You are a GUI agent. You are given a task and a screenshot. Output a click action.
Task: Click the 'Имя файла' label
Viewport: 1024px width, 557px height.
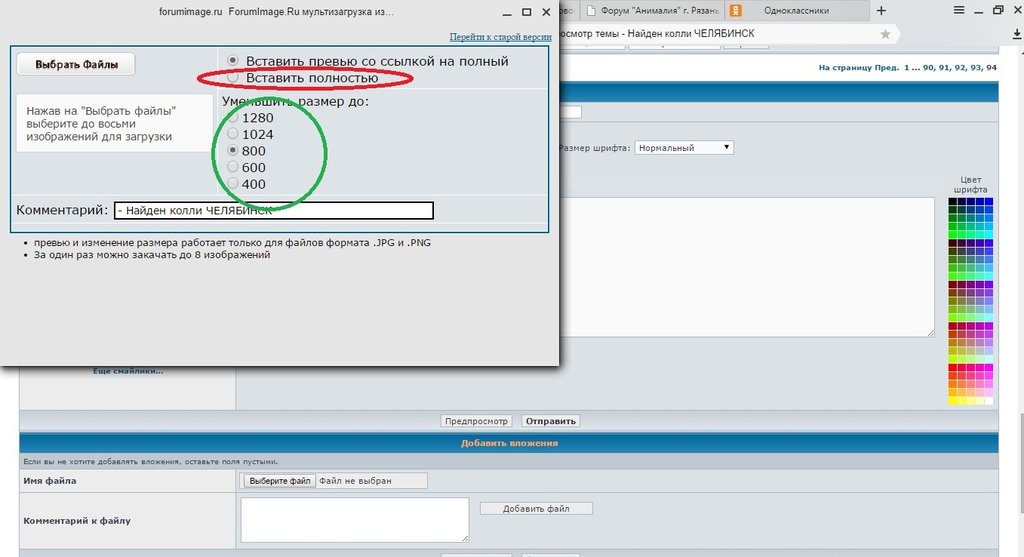click(x=50, y=481)
